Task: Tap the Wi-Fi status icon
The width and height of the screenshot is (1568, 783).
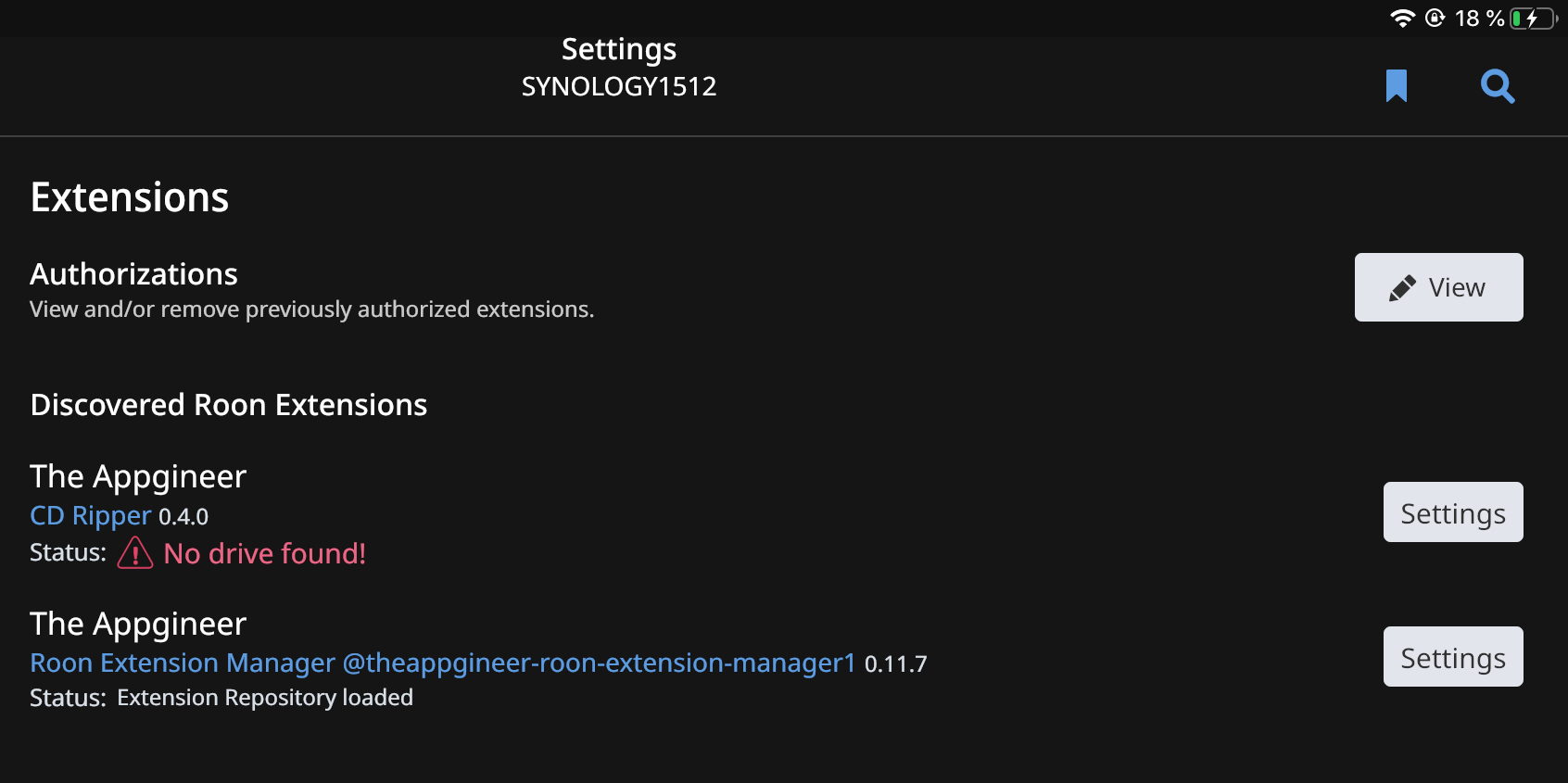Action: pyautogui.click(x=1402, y=19)
